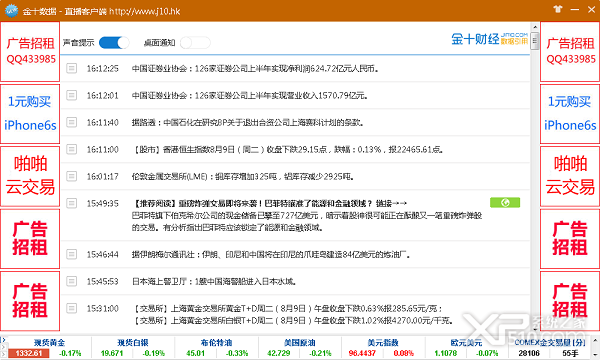Open the note icon for 16:12:25 news
This screenshot has height=360, width=600.
tap(71, 68)
